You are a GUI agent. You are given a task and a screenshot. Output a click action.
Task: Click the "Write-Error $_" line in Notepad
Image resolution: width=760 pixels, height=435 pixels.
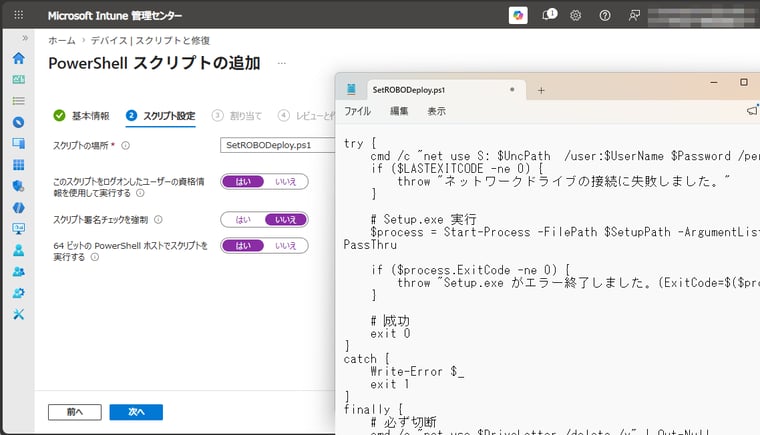(417, 371)
